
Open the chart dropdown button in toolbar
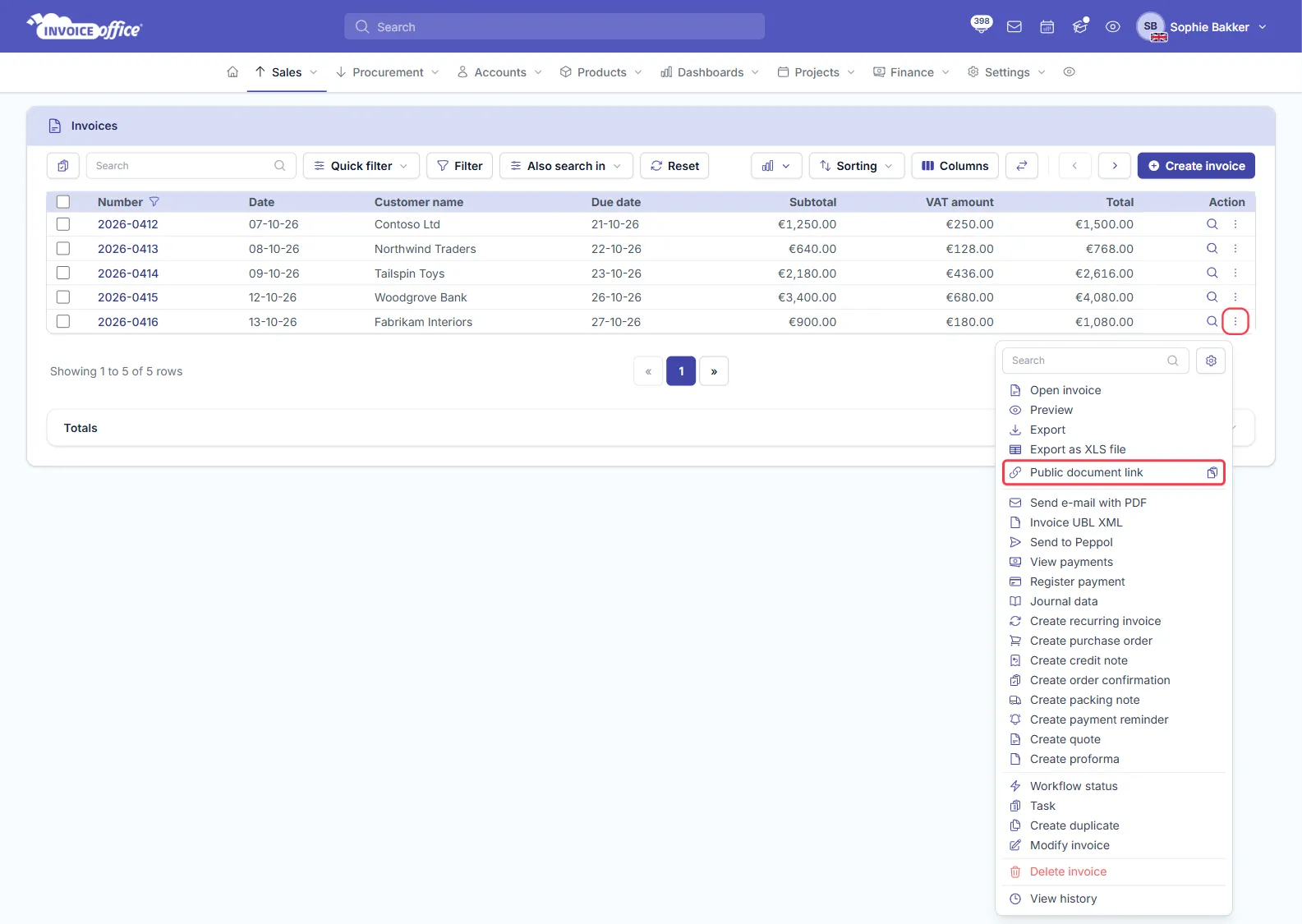[x=776, y=166]
